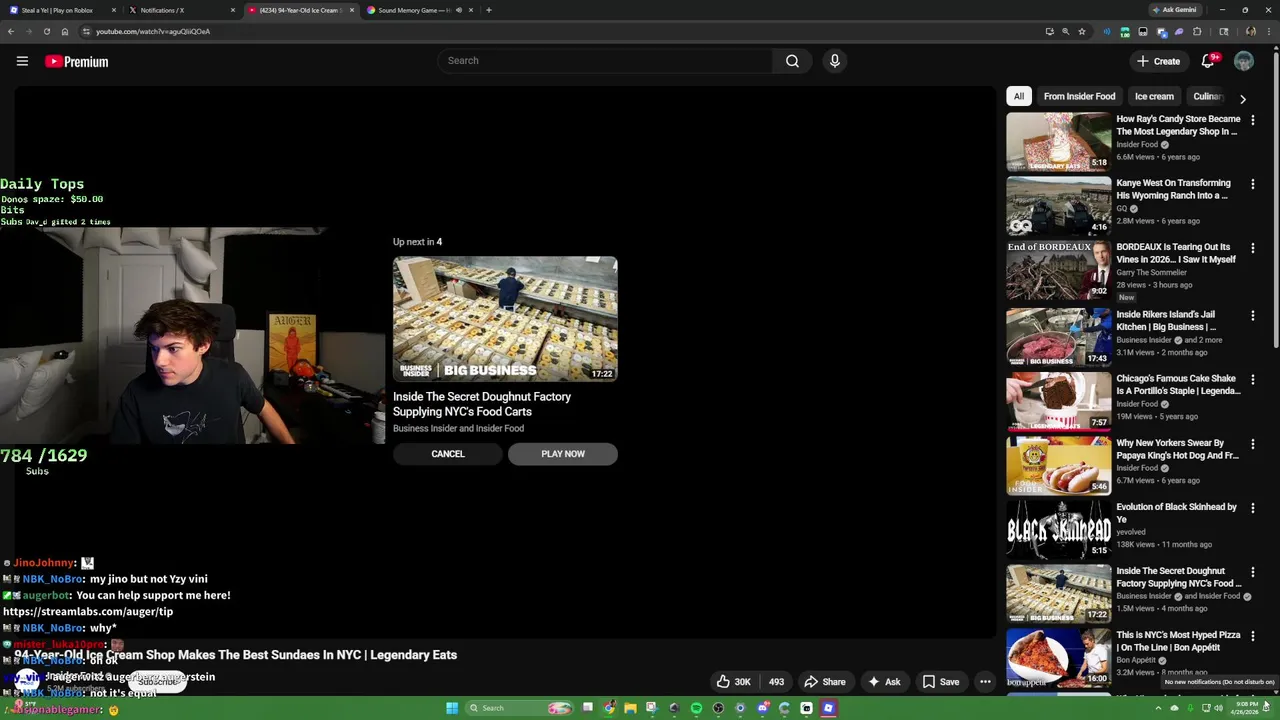Open the NYC's Most Hyped Pizza thumbnail
The width and height of the screenshot is (1280, 720).
[x=1059, y=657]
